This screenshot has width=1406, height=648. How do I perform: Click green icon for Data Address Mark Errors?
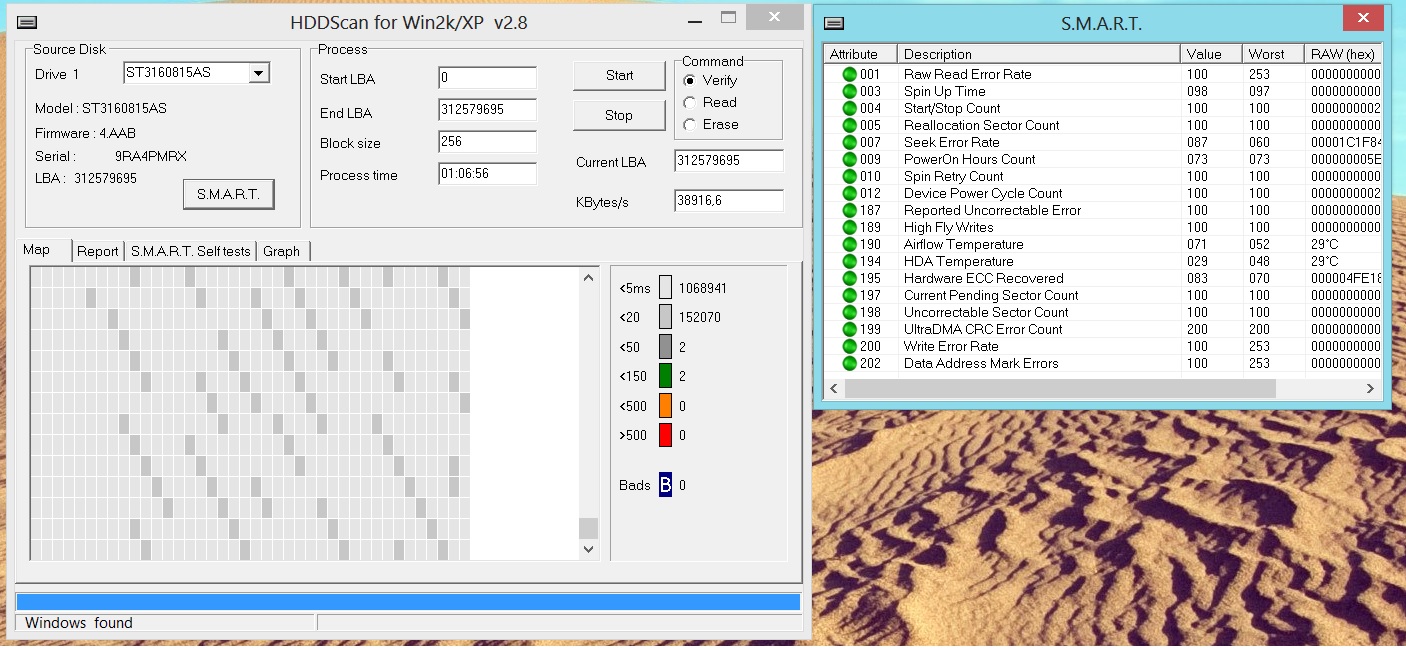[849, 363]
